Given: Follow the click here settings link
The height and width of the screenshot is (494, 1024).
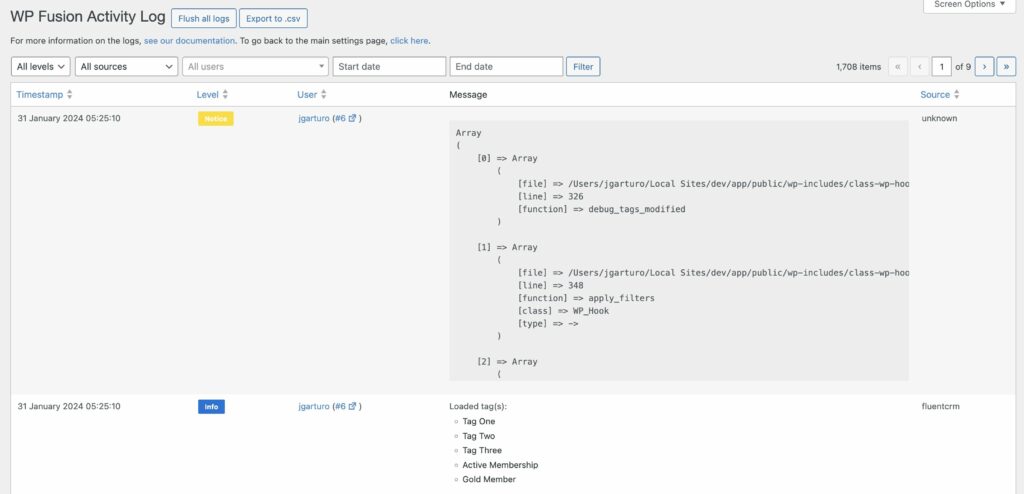Looking at the screenshot, I should coord(409,41).
